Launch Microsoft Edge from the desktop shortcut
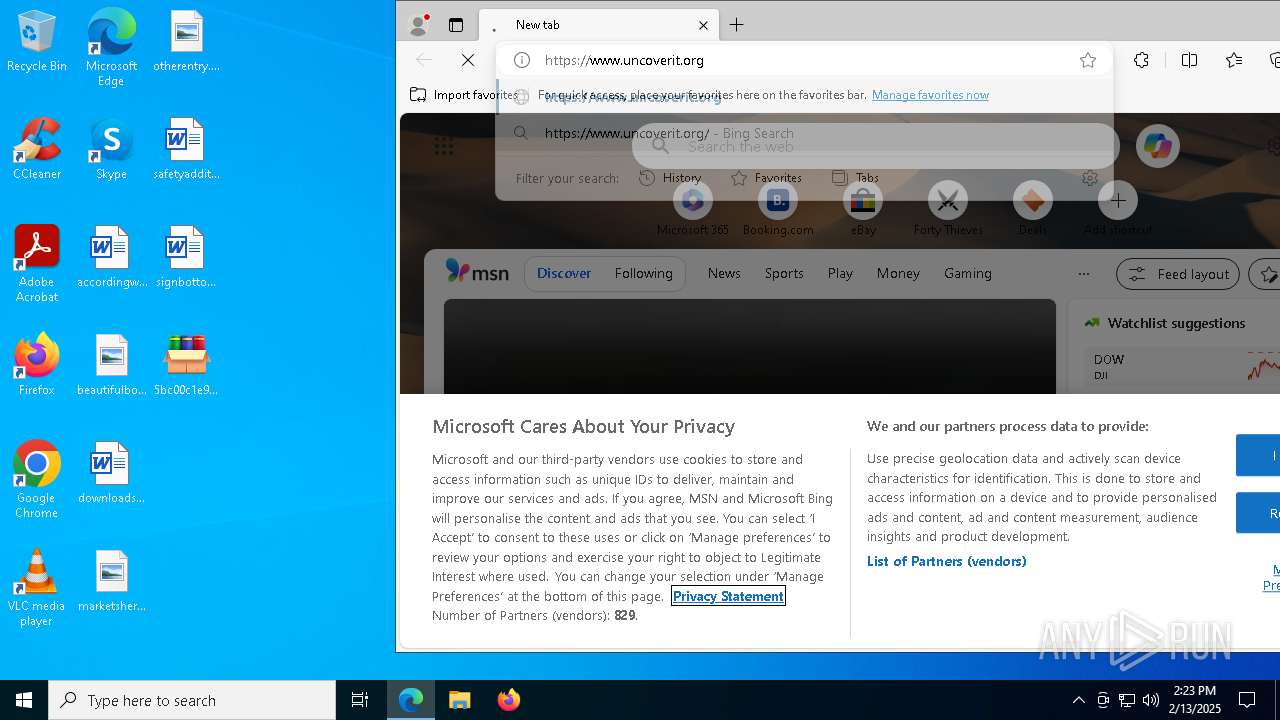 (111, 48)
